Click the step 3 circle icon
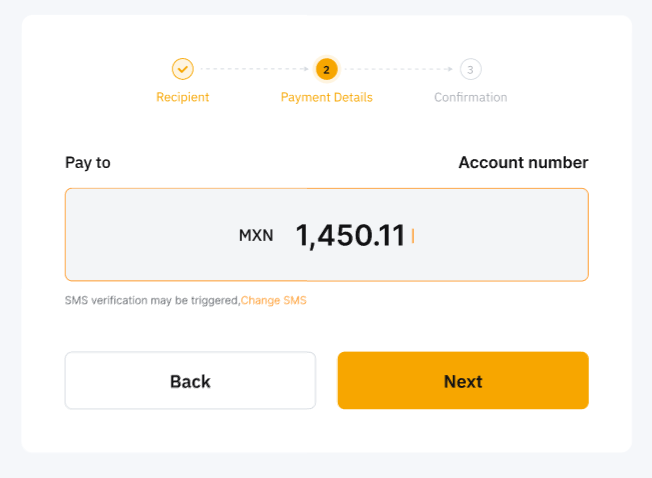Screen dimensions: 652x478 (x=470, y=69)
